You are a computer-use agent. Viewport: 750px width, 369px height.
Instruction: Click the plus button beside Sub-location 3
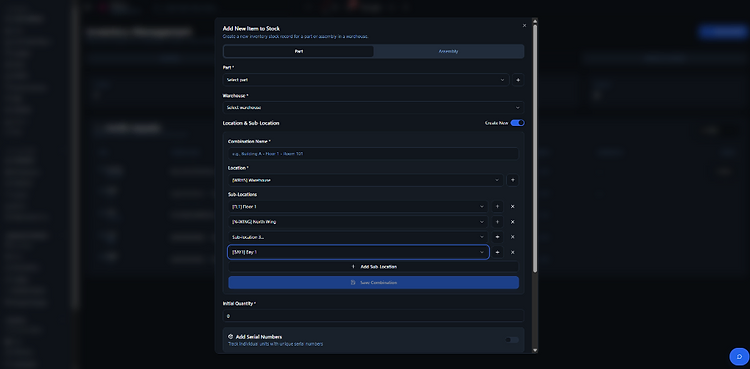coord(497,237)
